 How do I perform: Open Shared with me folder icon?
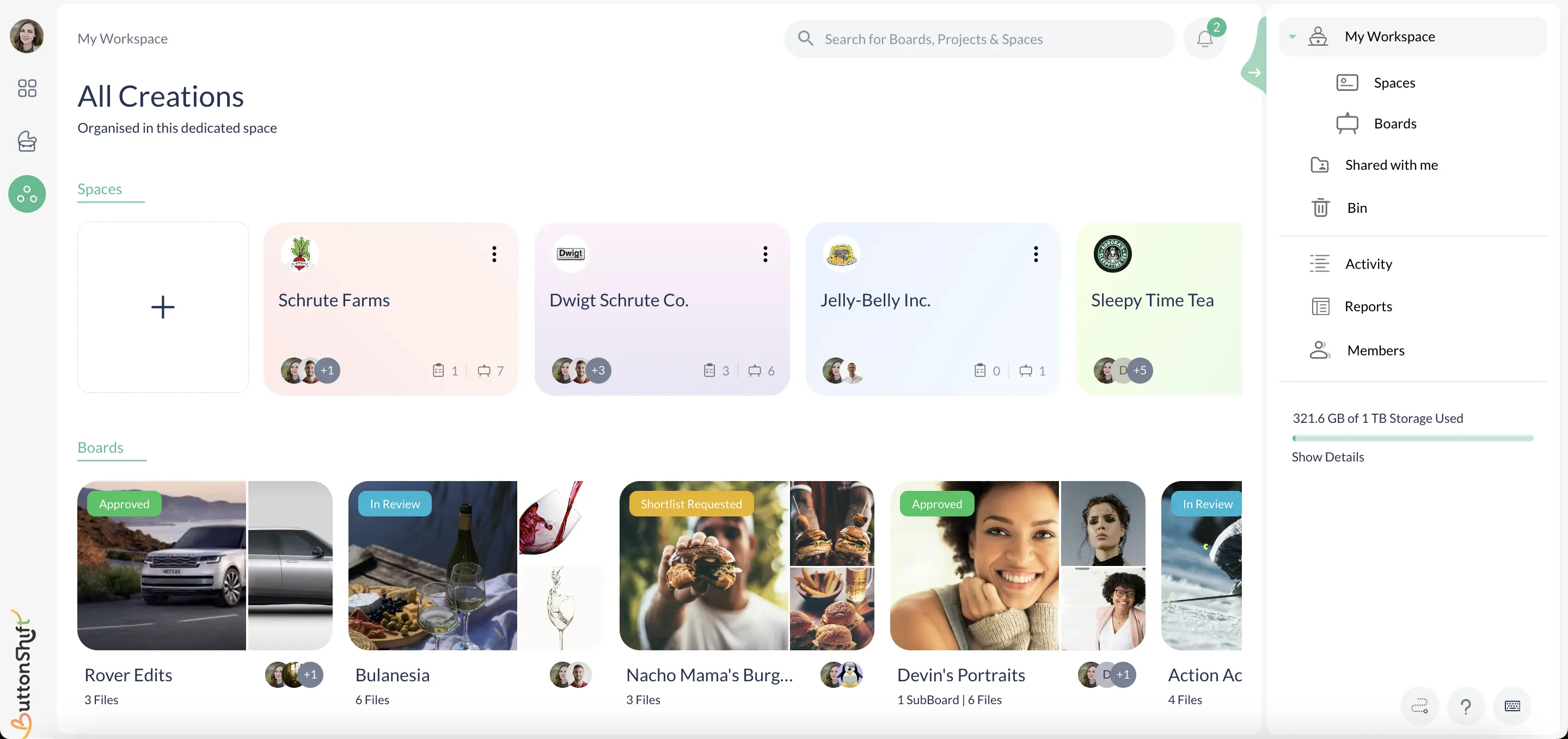click(x=1320, y=164)
